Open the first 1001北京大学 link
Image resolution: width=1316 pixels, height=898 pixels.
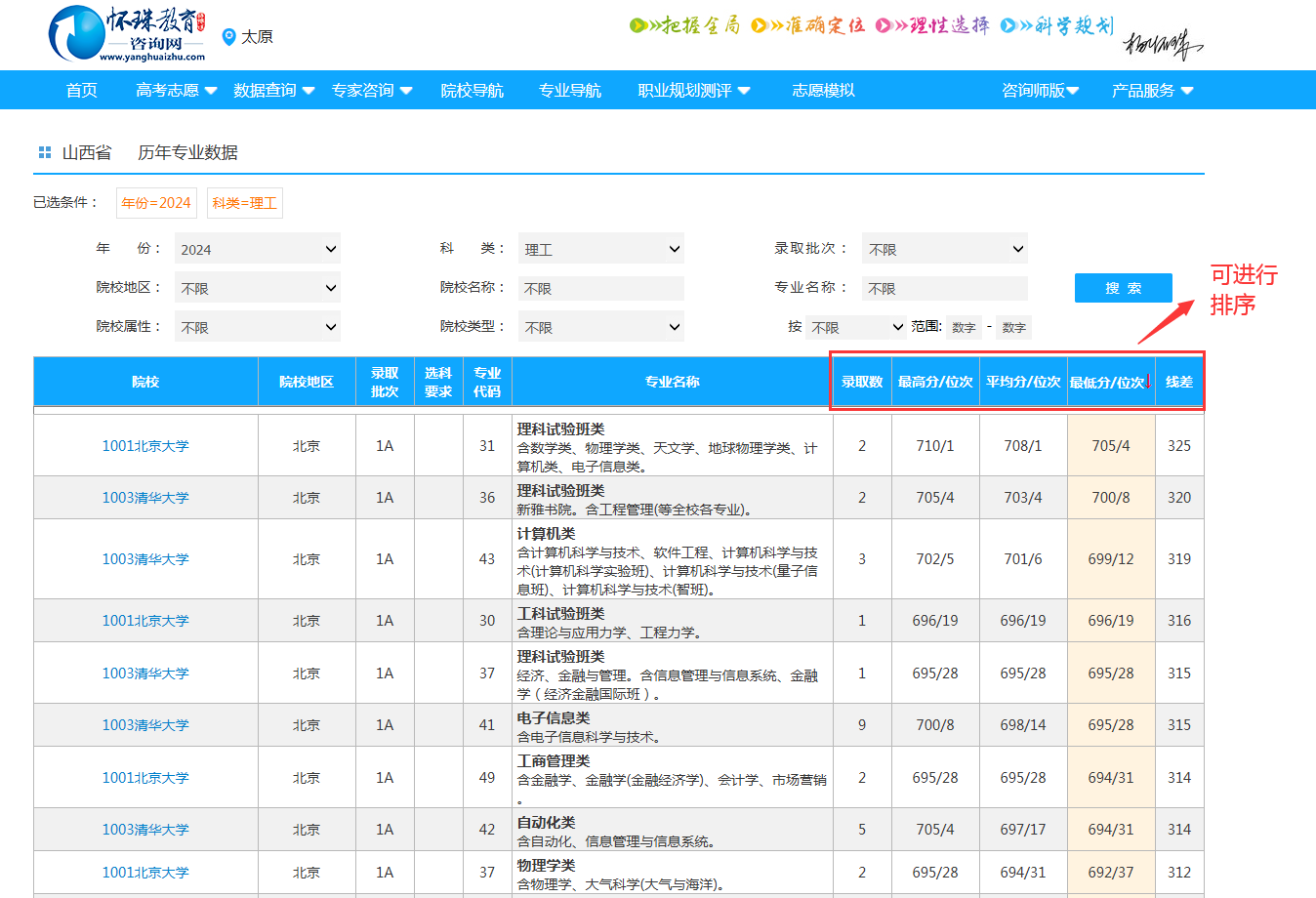(x=145, y=446)
